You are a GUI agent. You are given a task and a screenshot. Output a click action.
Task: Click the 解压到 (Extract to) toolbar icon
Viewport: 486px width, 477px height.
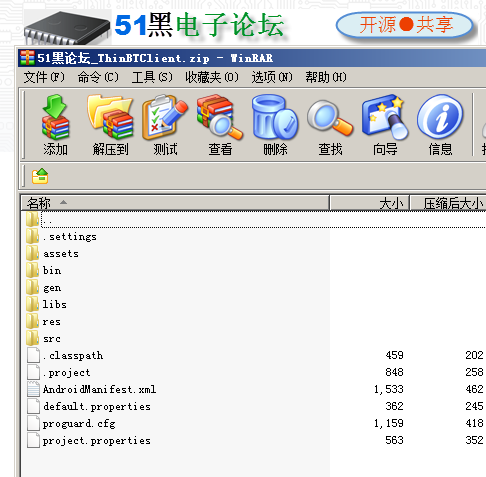[110, 117]
